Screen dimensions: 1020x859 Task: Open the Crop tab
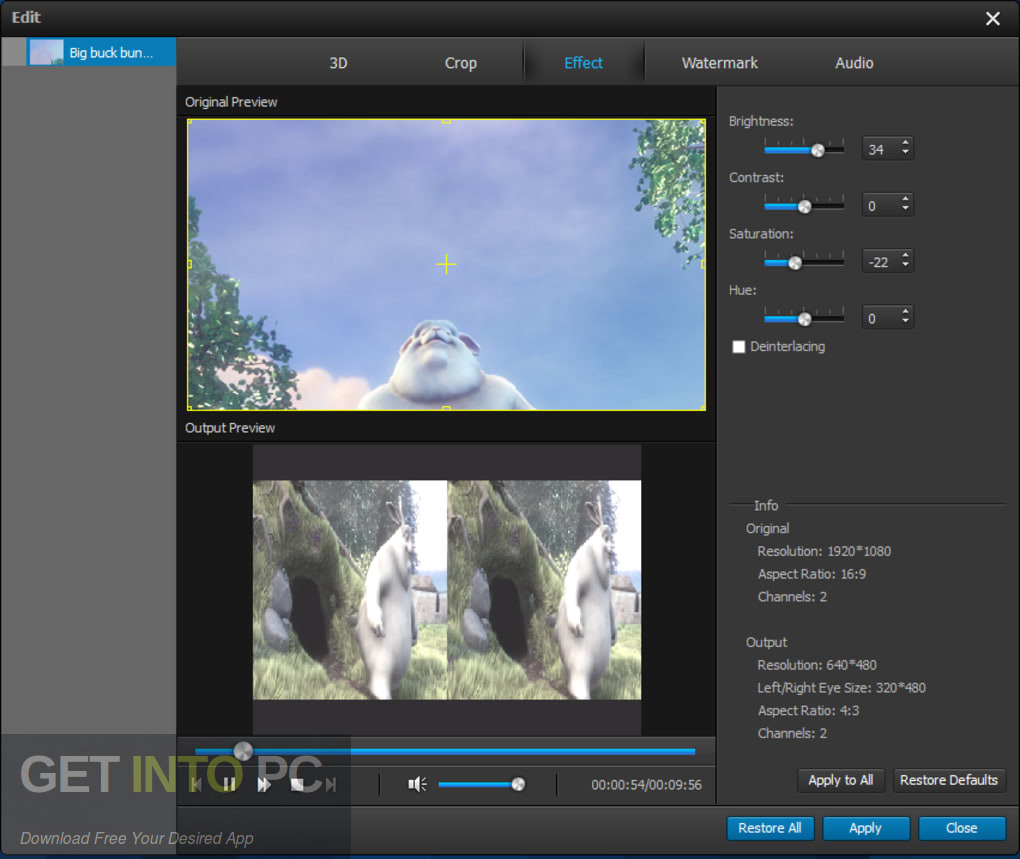(x=461, y=63)
